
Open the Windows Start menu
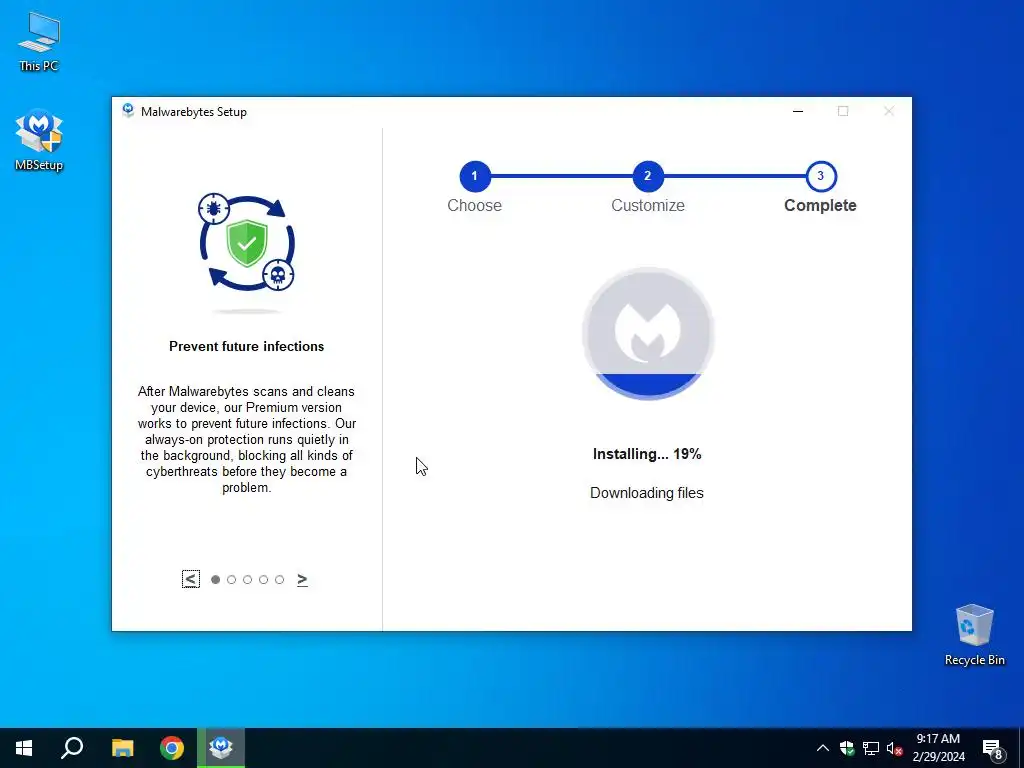click(24, 748)
